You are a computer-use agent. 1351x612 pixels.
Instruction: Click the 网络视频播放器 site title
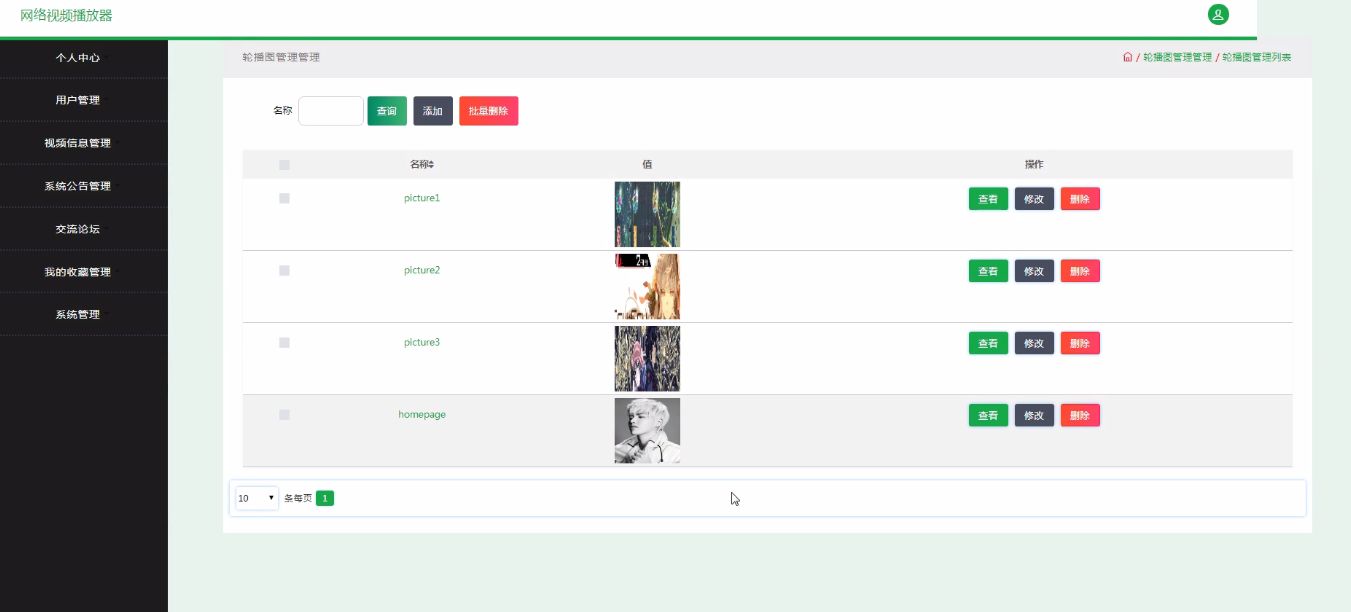(66, 15)
